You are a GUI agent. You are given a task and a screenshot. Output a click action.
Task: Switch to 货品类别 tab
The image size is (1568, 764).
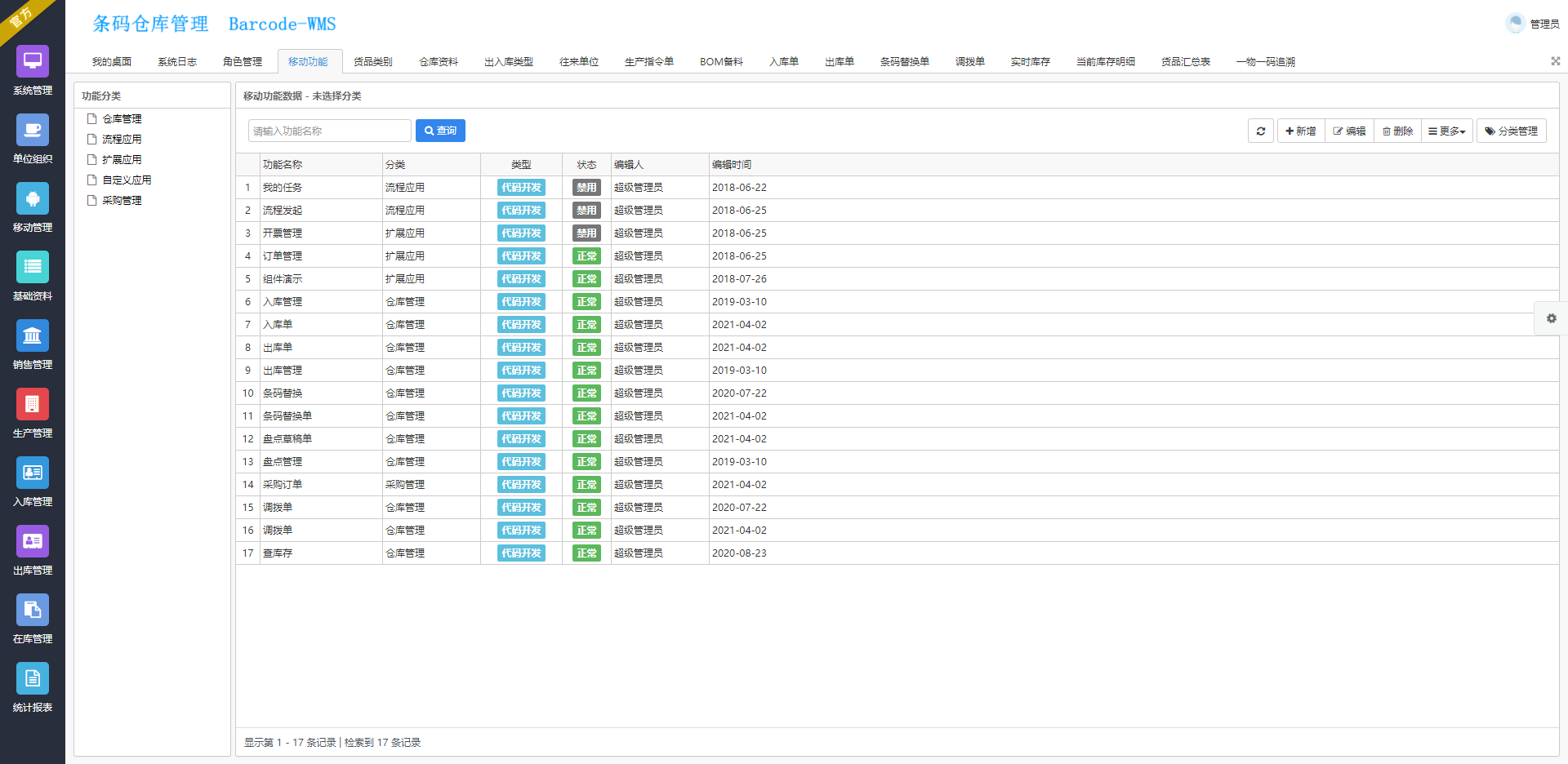[x=373, y=62]
